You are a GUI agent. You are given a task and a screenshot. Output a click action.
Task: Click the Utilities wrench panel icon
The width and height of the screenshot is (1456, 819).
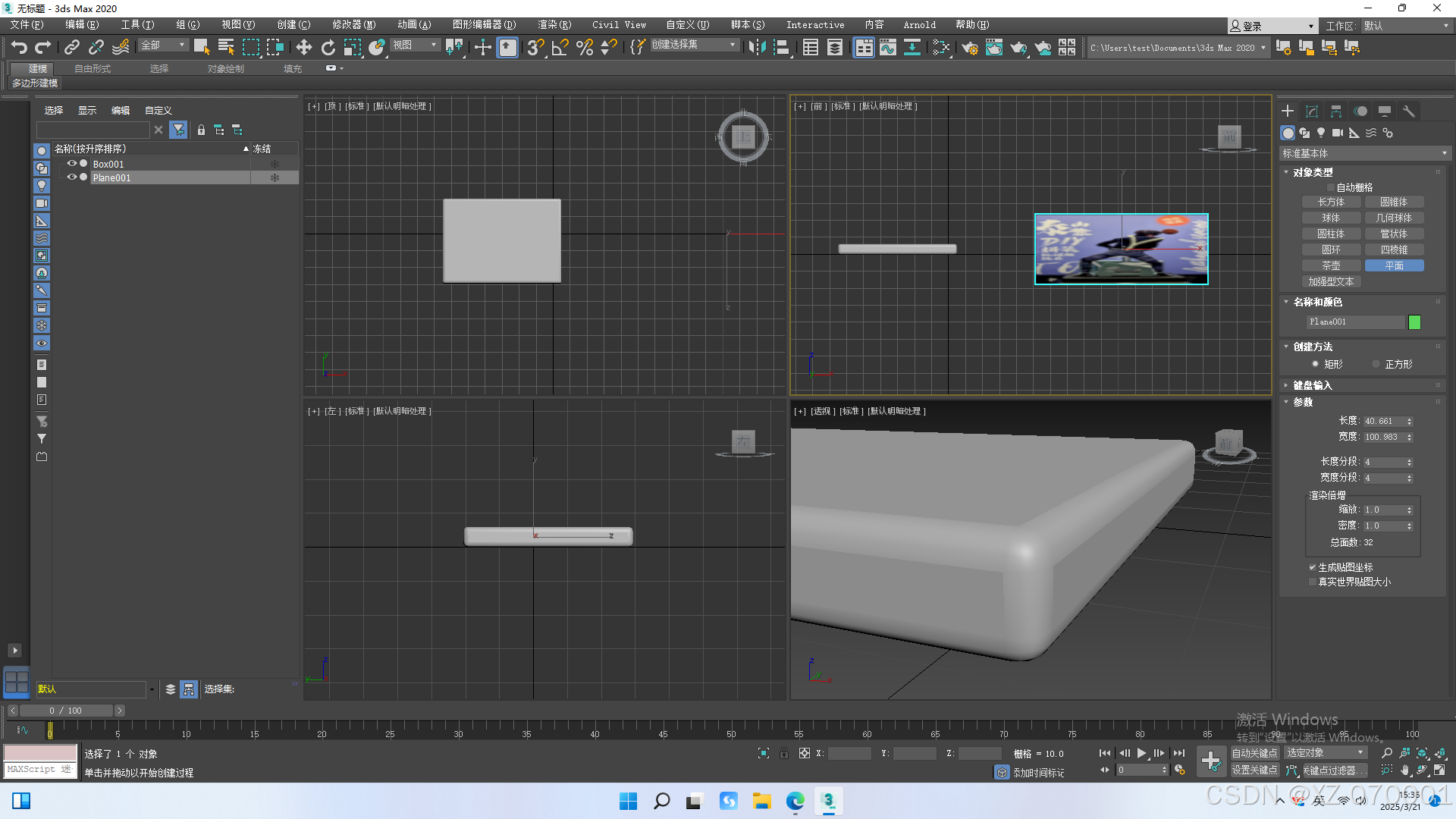pyautogui.click(x=1408, y=111)
